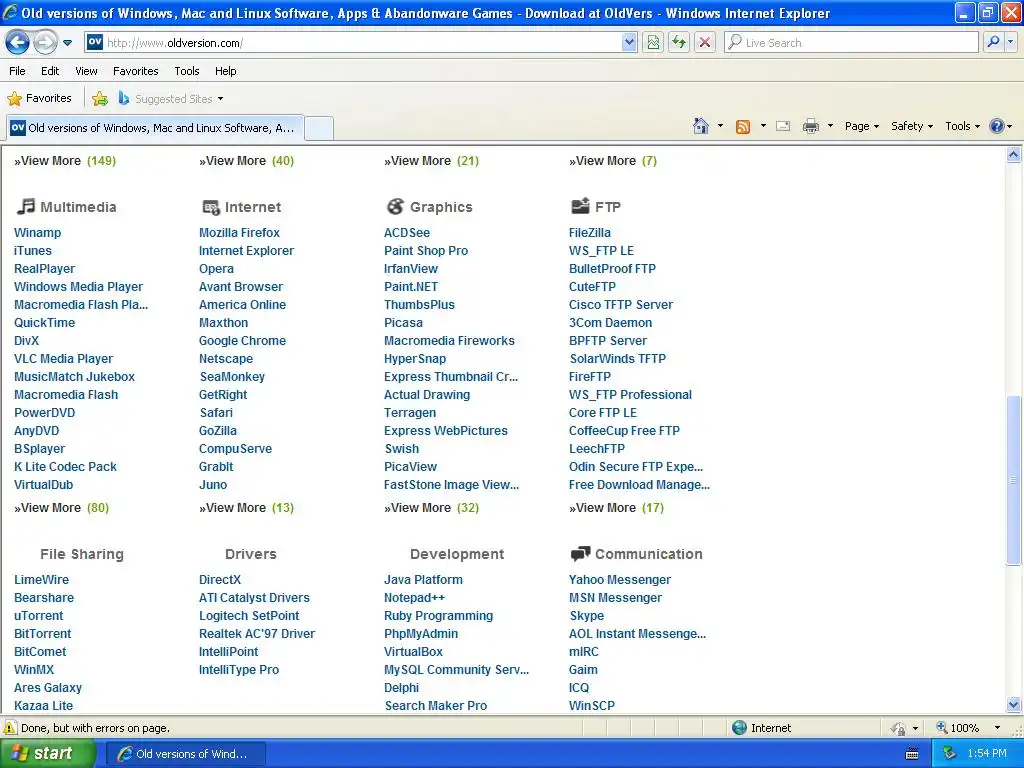Click the Old versions of Wind taskbar button

(185, 754)
